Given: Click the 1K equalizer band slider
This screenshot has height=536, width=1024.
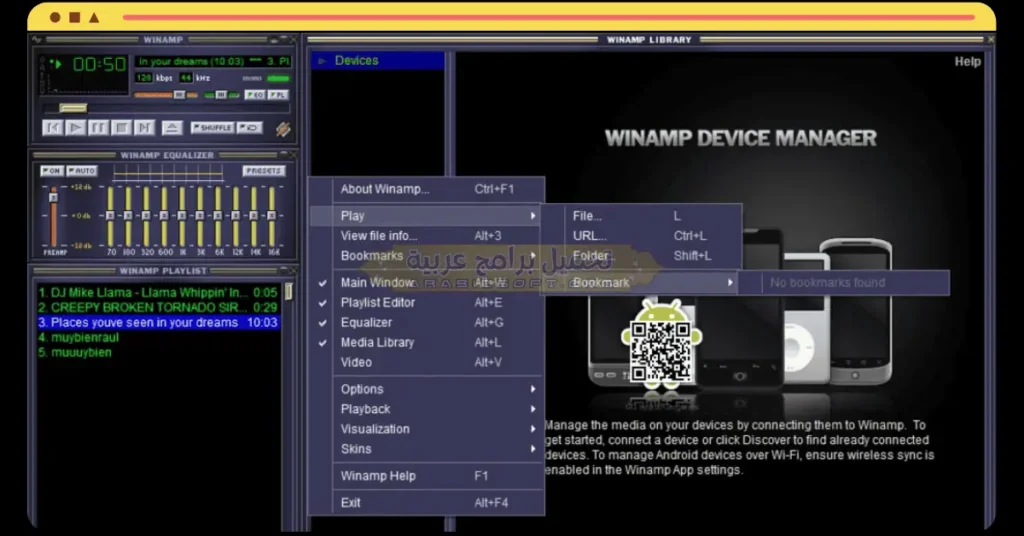Looking at the screenshot, I should pyautogui.click(x=182, y=215).
